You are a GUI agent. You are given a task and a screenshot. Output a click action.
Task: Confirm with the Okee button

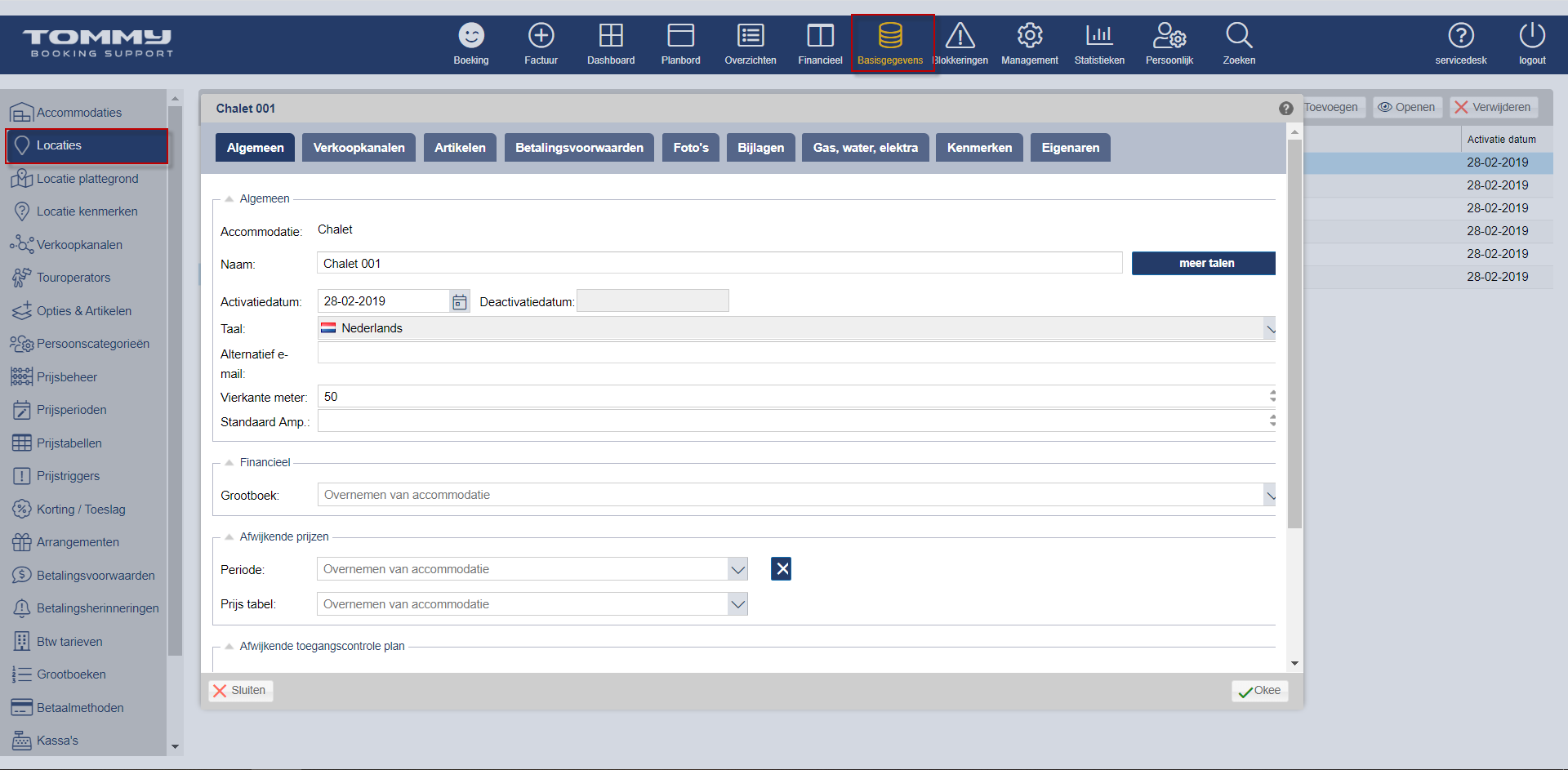click(1260, 691)
